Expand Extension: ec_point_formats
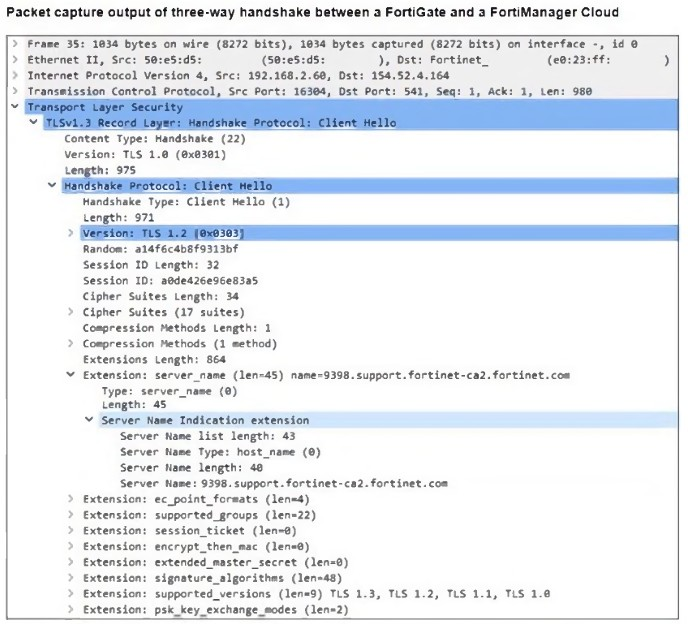 click(x=71, y=499)
